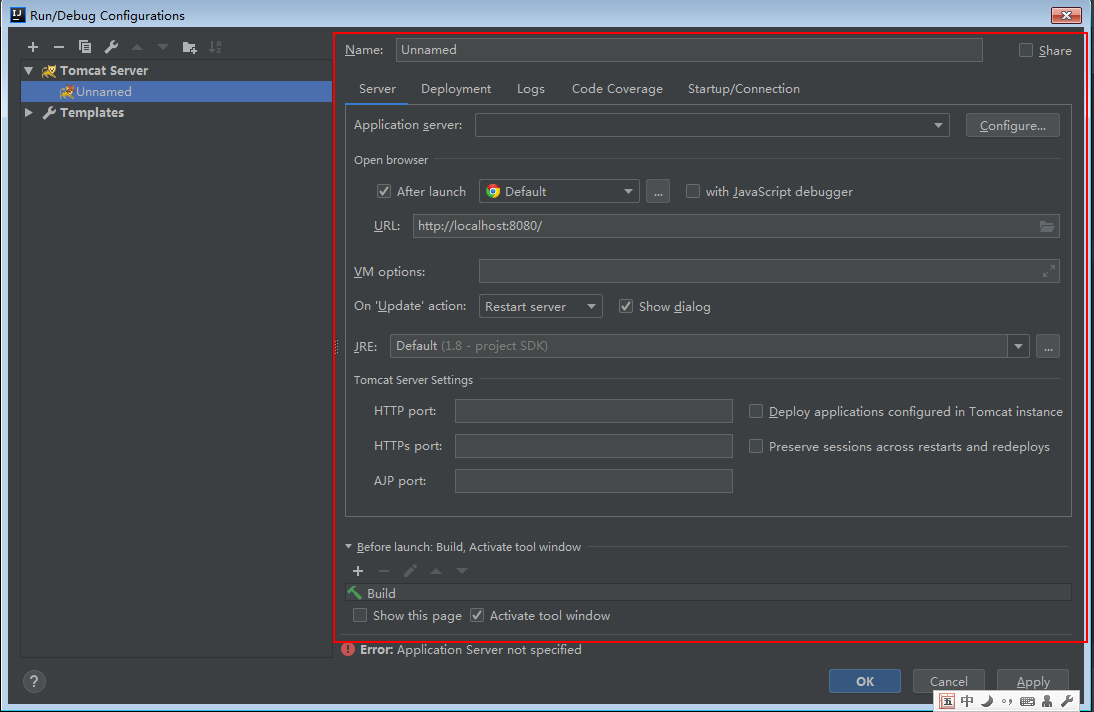This screenshot has height=712, width=1094.
Task: Click the VM options input field
Action: point(769,272)
